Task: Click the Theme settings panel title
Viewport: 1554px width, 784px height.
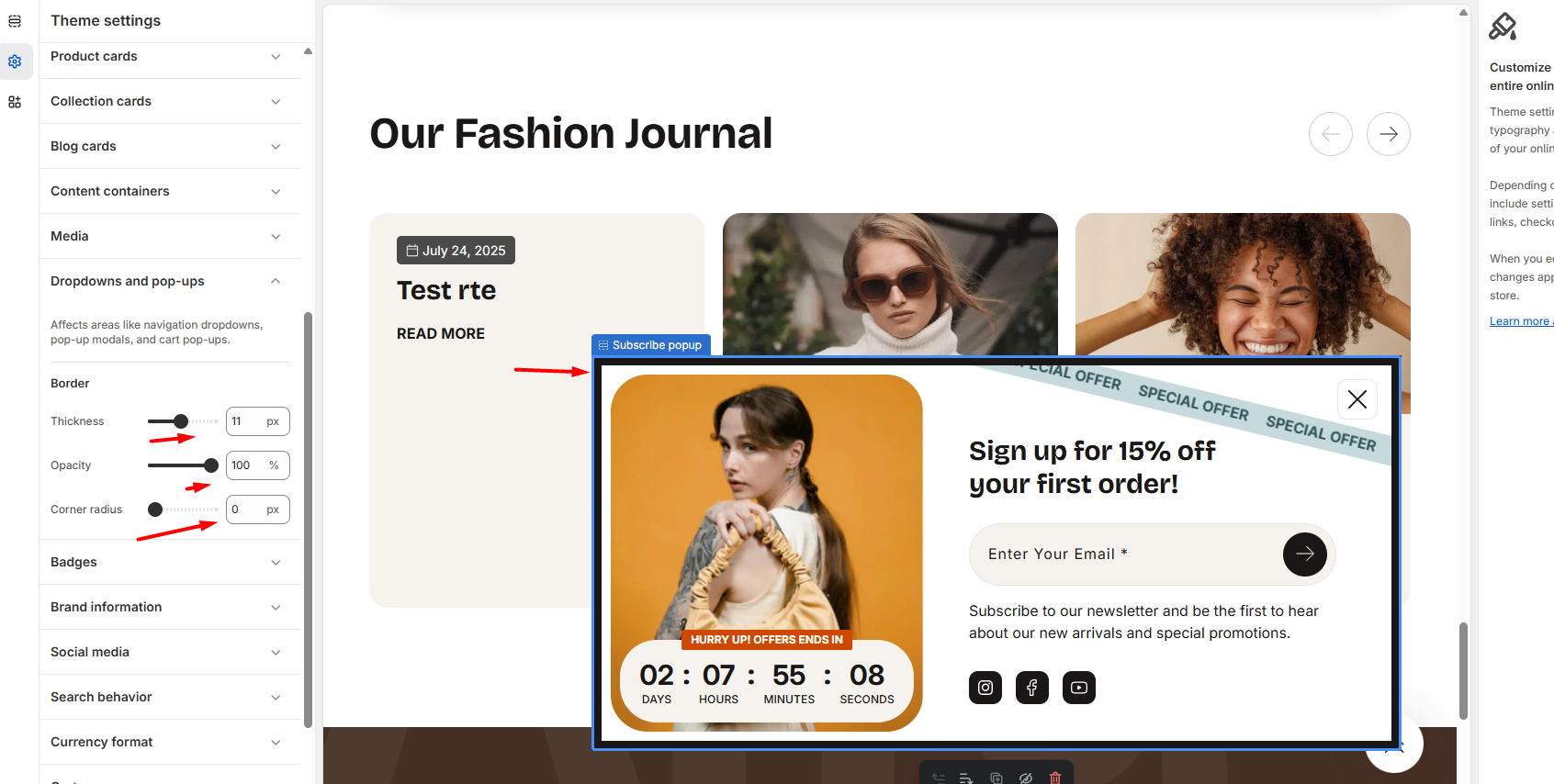Action: (x=106, y=20)
